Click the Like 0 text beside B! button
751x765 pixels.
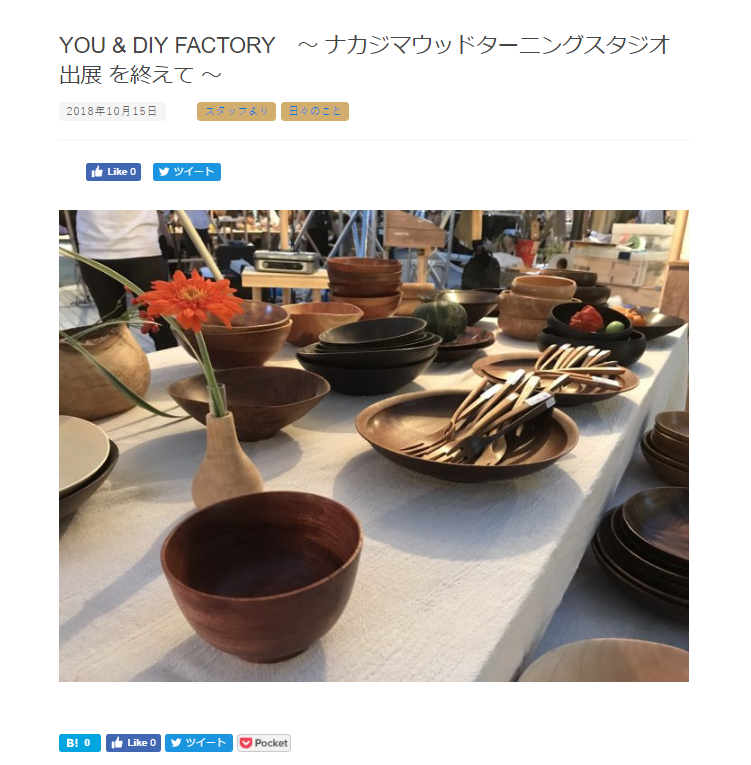tap(142, 743)
